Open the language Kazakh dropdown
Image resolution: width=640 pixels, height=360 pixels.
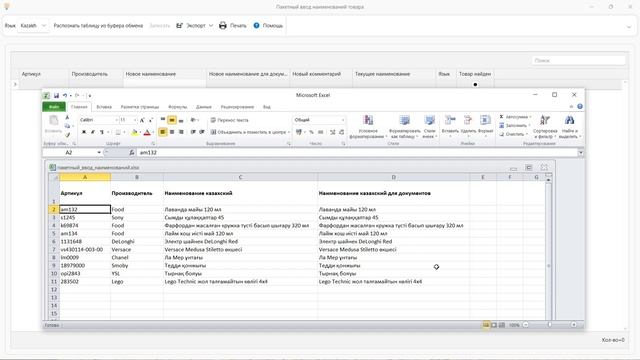point(33,25)
